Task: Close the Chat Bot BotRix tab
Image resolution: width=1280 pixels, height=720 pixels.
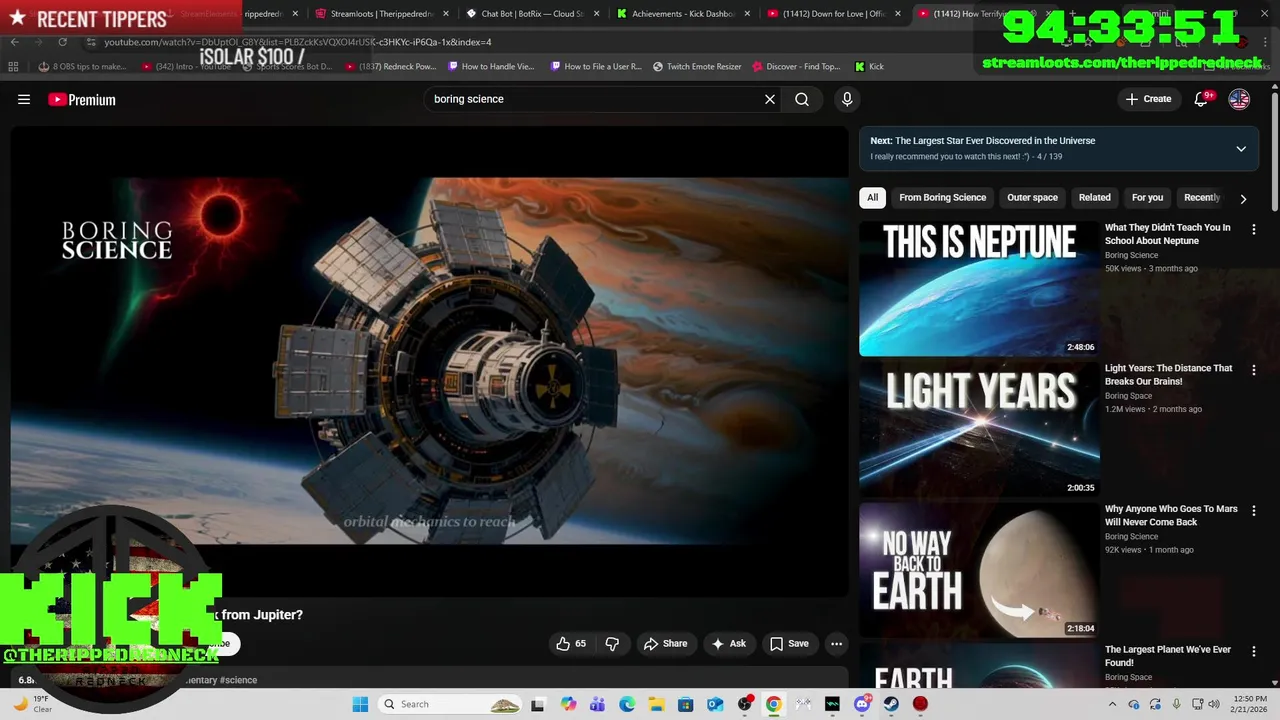Action: [597, 14]
